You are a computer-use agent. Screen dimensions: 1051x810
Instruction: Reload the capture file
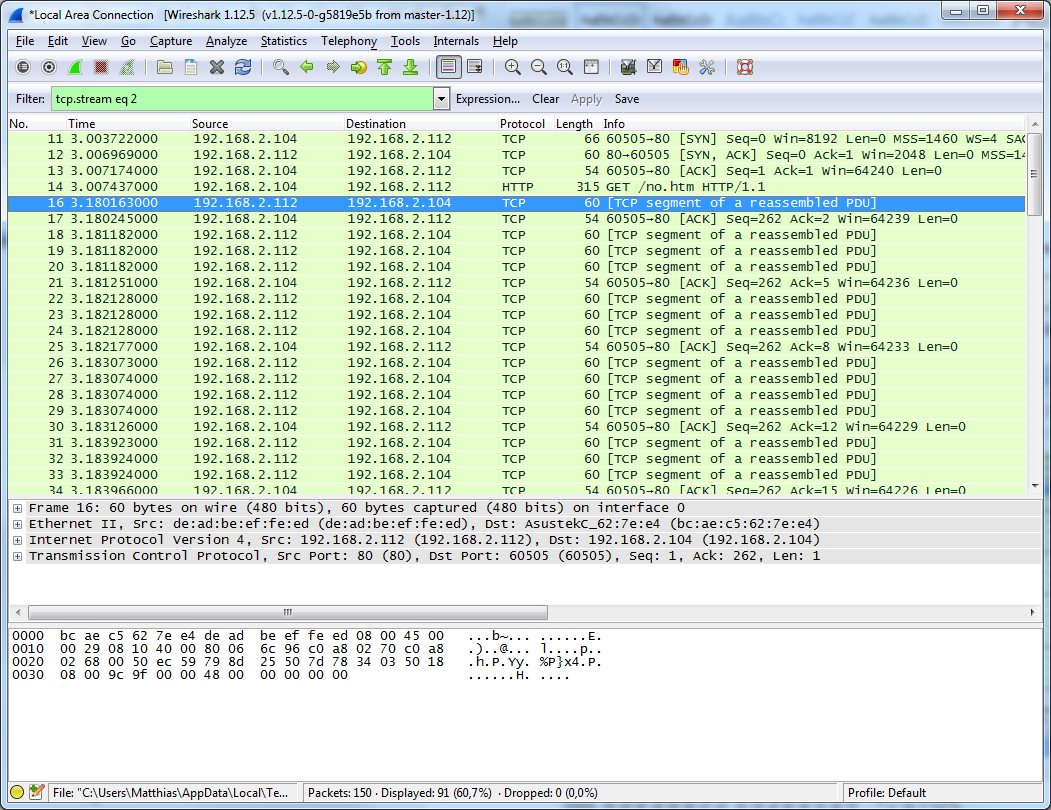(243, 67)
